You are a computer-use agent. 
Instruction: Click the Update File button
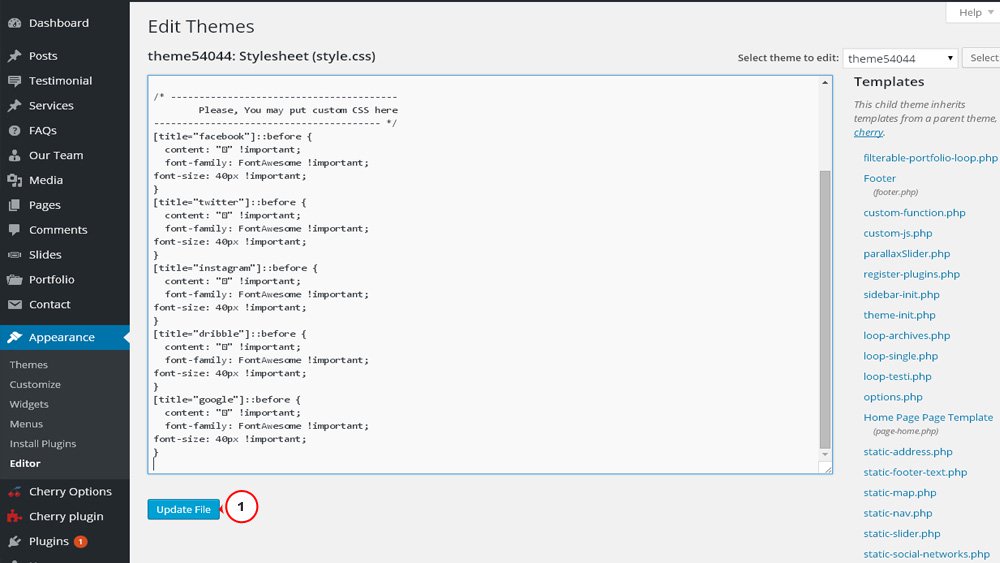point(184,509)
